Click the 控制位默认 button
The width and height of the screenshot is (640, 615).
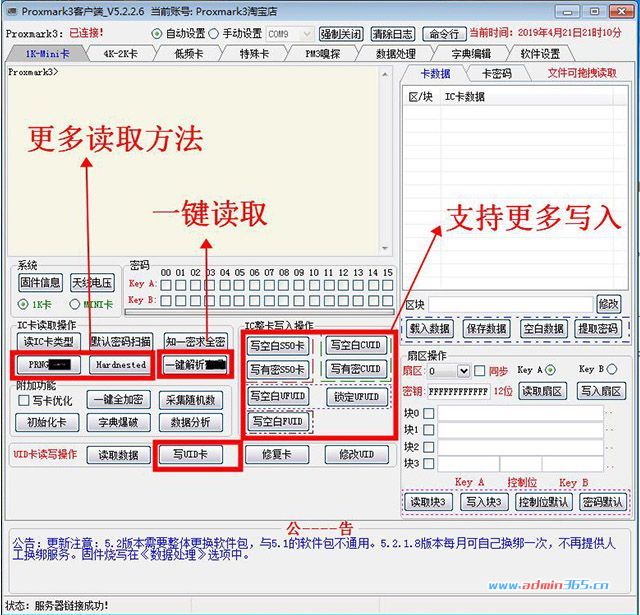543,502
